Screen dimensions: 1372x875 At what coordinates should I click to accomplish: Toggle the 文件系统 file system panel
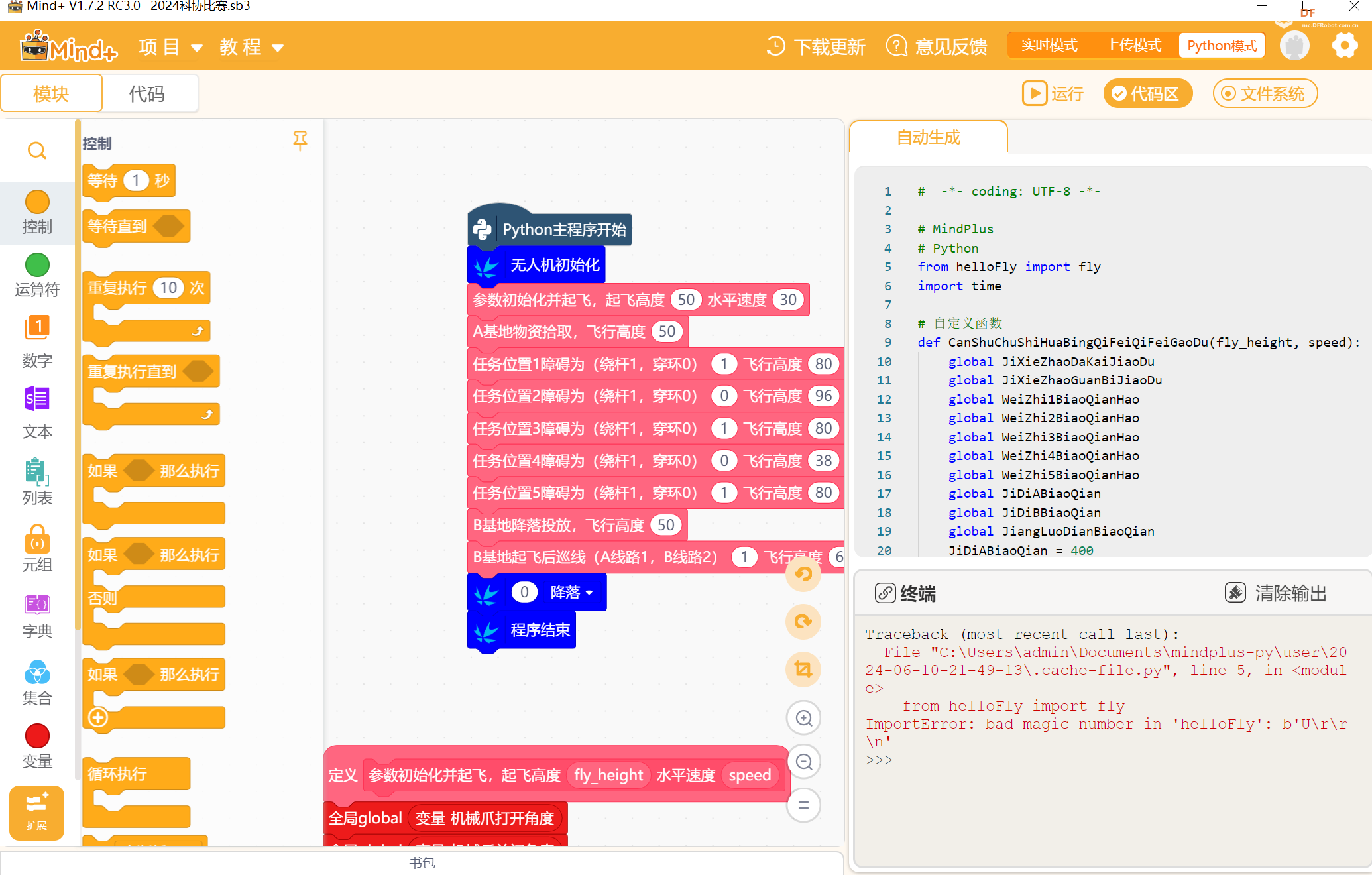tap(1265, 93)
